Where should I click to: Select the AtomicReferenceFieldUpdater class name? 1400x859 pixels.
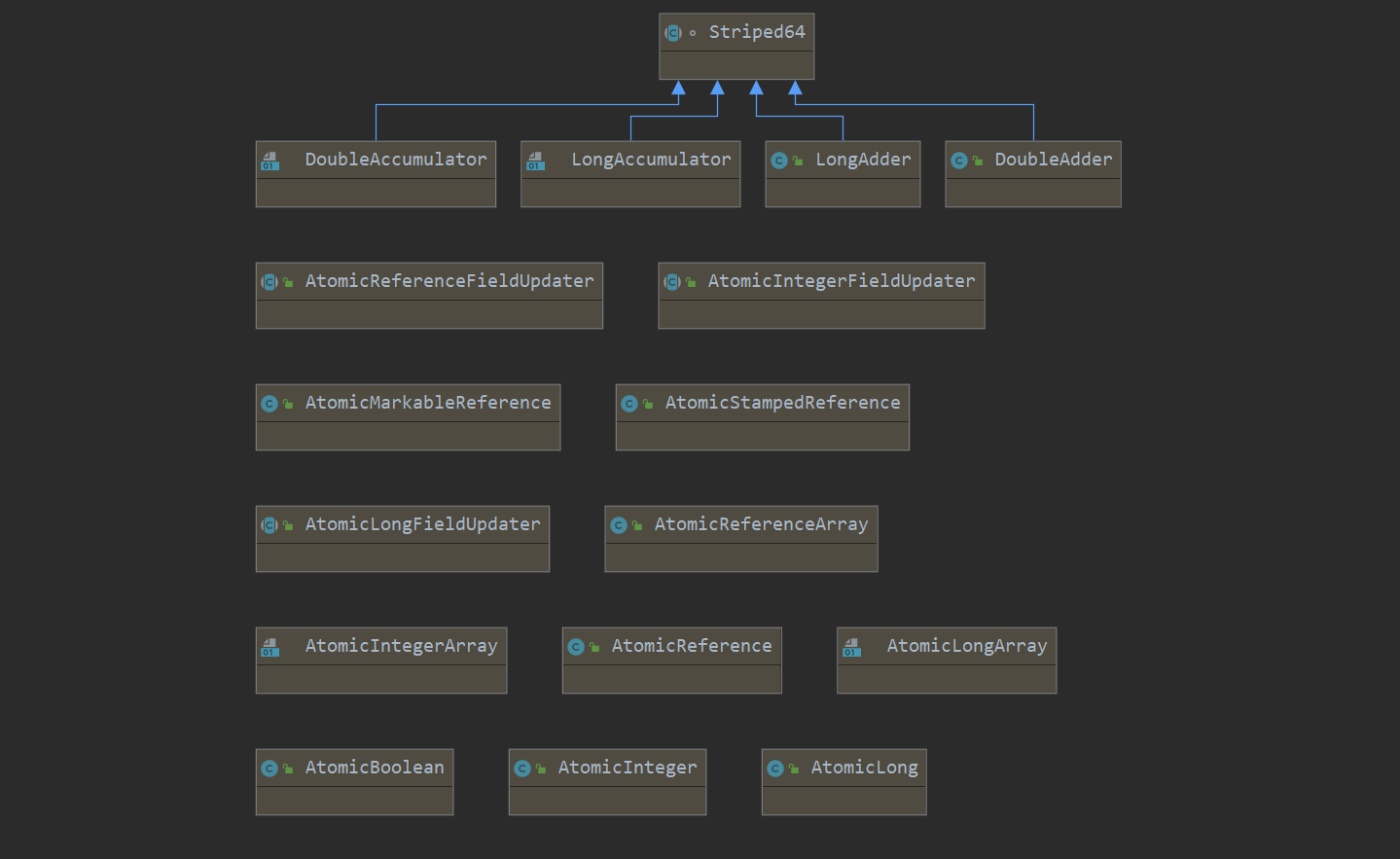tap(449, 281)
